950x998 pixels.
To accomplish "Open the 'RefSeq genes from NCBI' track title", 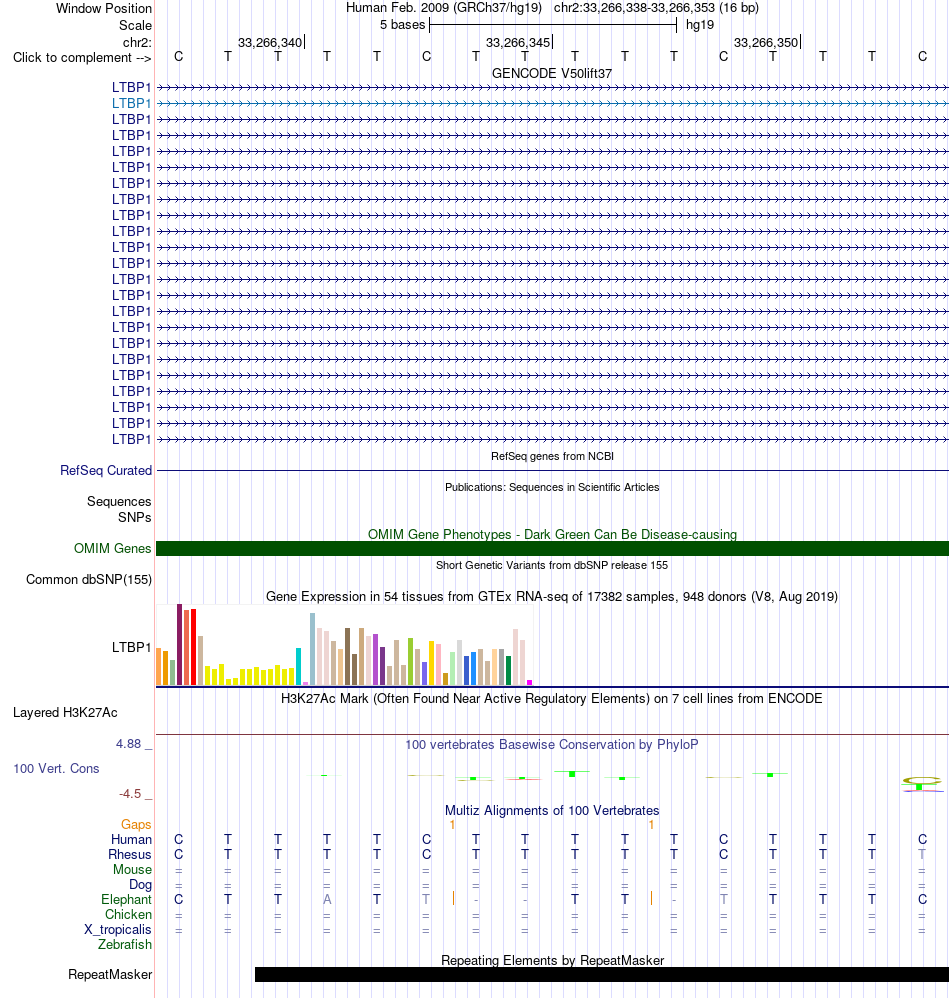I will coord(552,456).
